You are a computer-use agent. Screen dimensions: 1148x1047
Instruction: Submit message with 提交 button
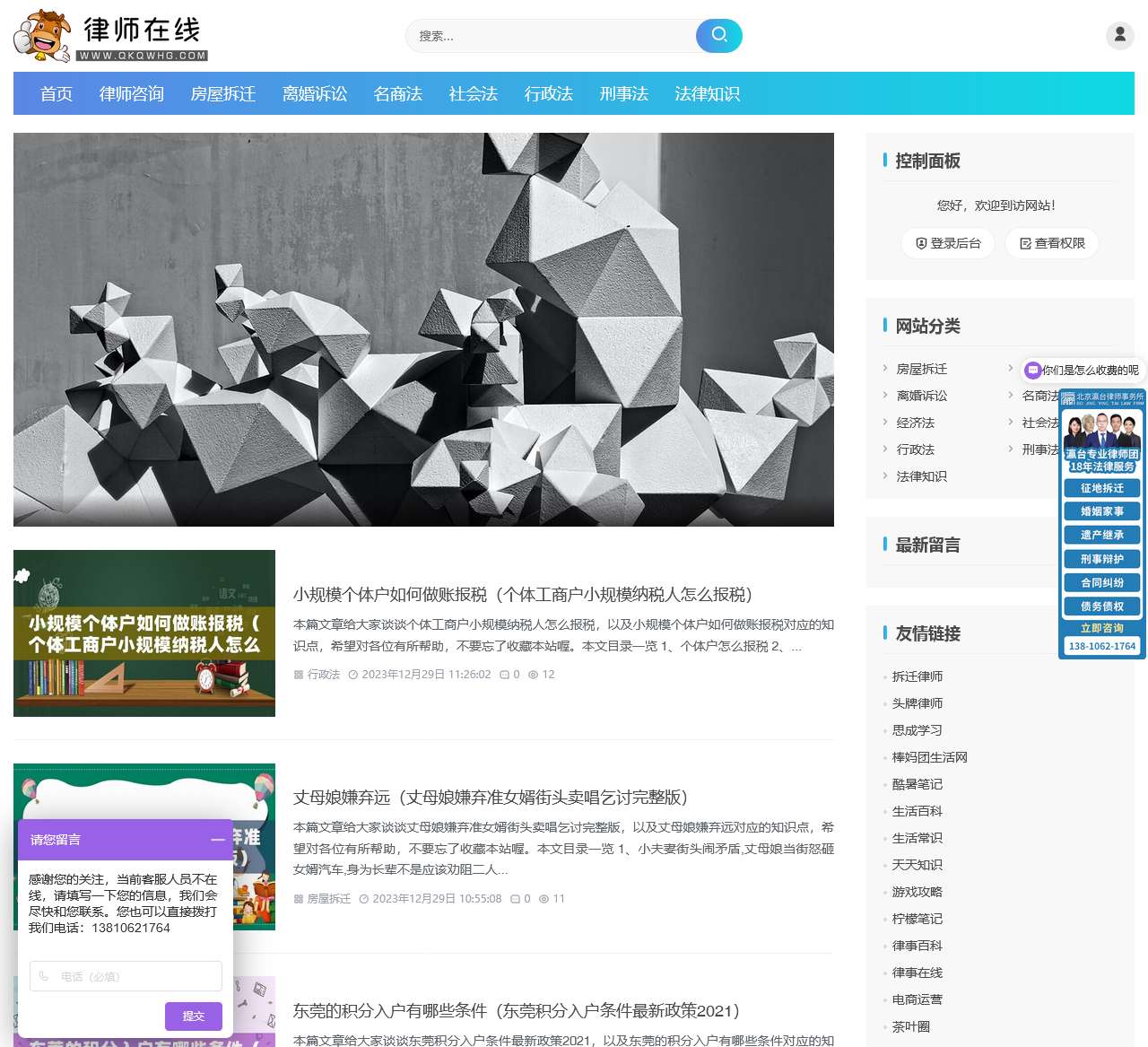coord(194,1016)
